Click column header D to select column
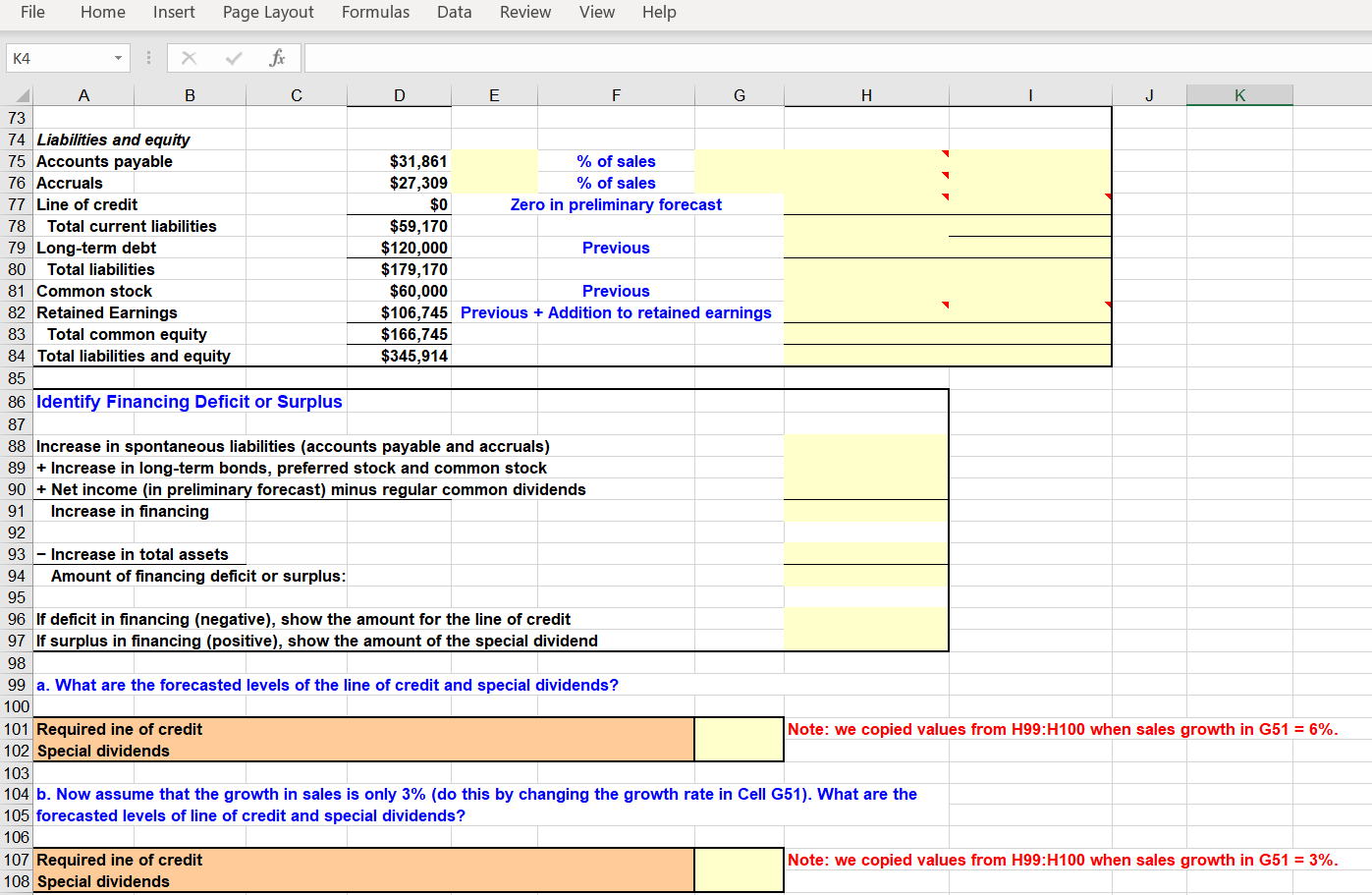 click(x=399, y=94)
